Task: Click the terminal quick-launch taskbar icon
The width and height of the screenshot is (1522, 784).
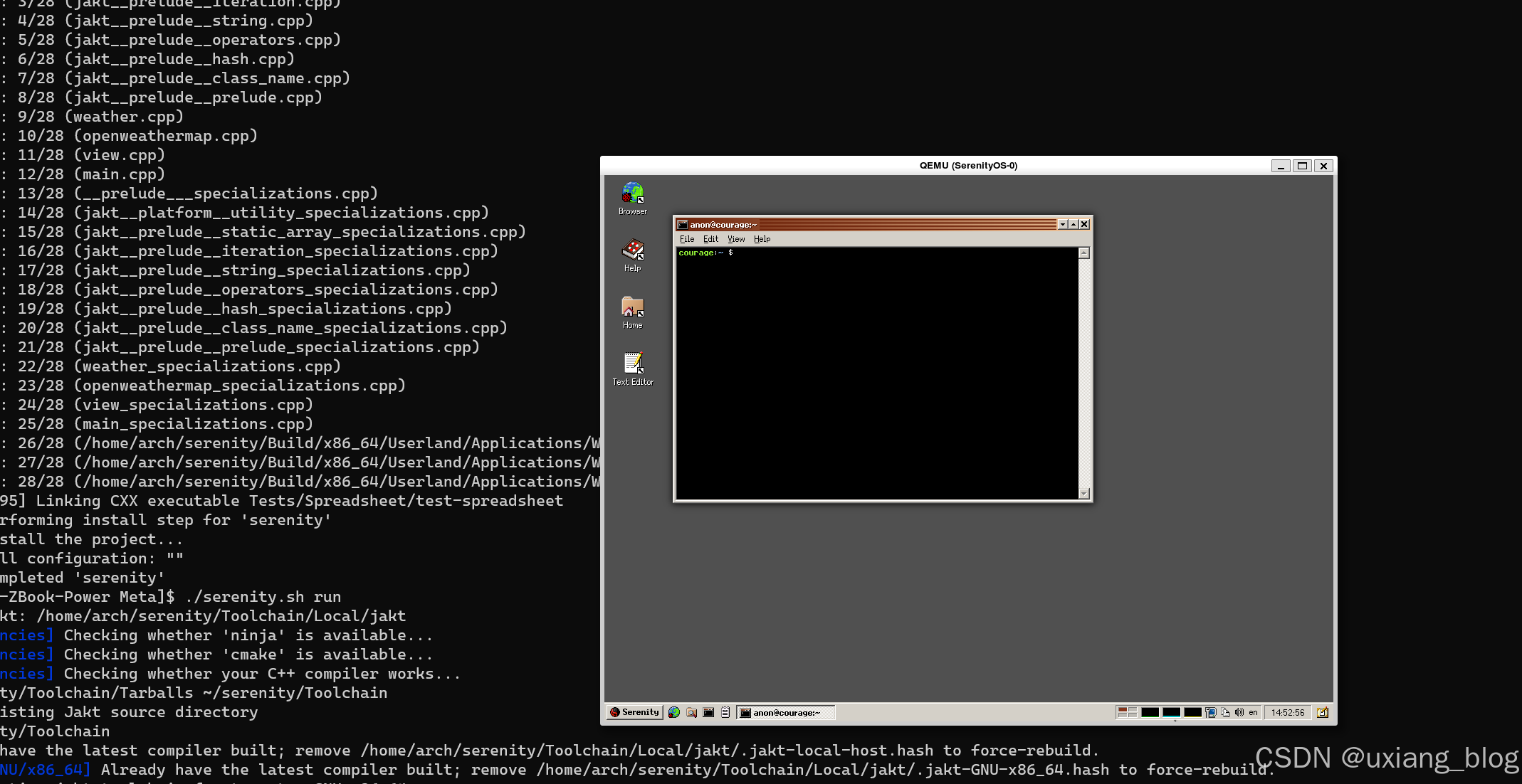Action: pyautogui.click(x=708, y=712)
